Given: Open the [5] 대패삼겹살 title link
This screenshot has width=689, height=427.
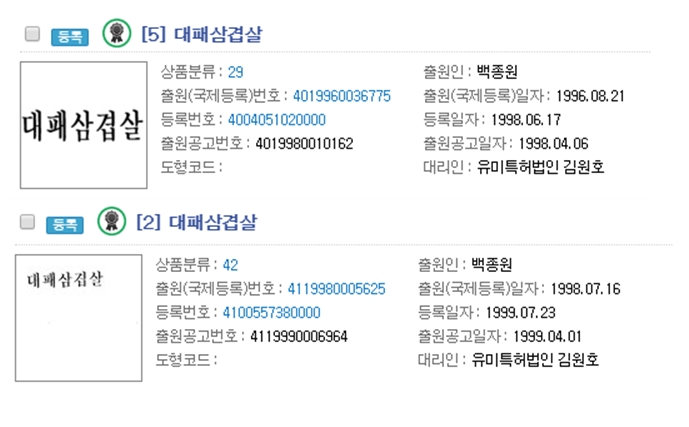Looking at the screenshot, I should [x=202, y=34].
